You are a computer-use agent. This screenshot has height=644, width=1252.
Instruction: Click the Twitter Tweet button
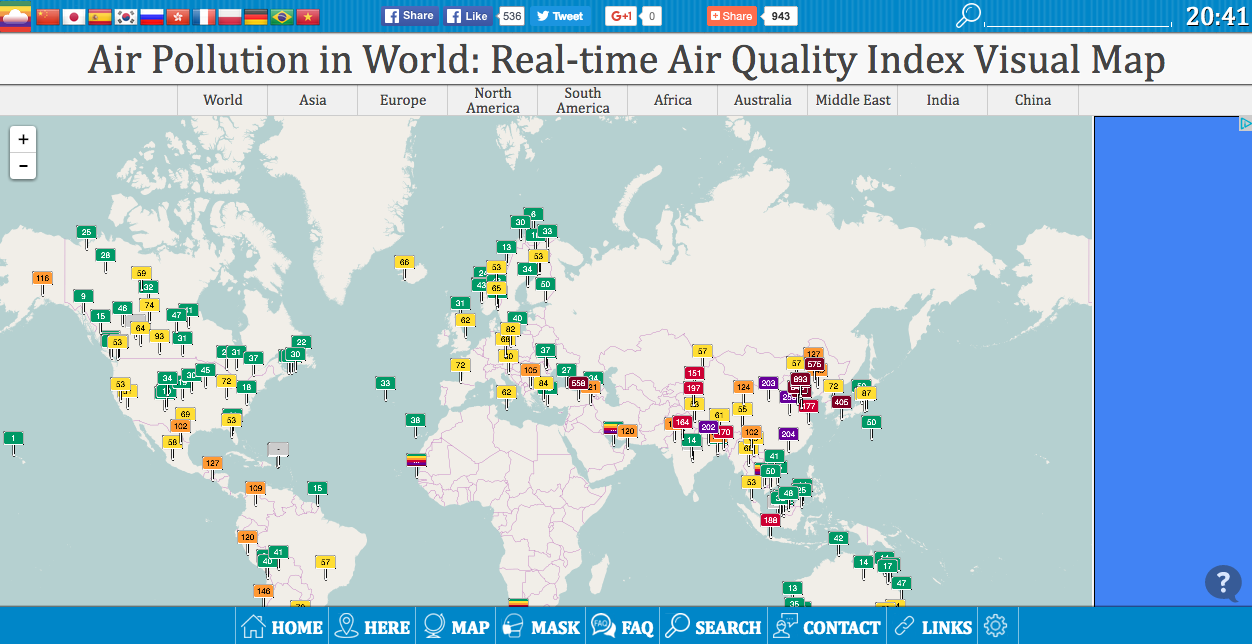559,16
